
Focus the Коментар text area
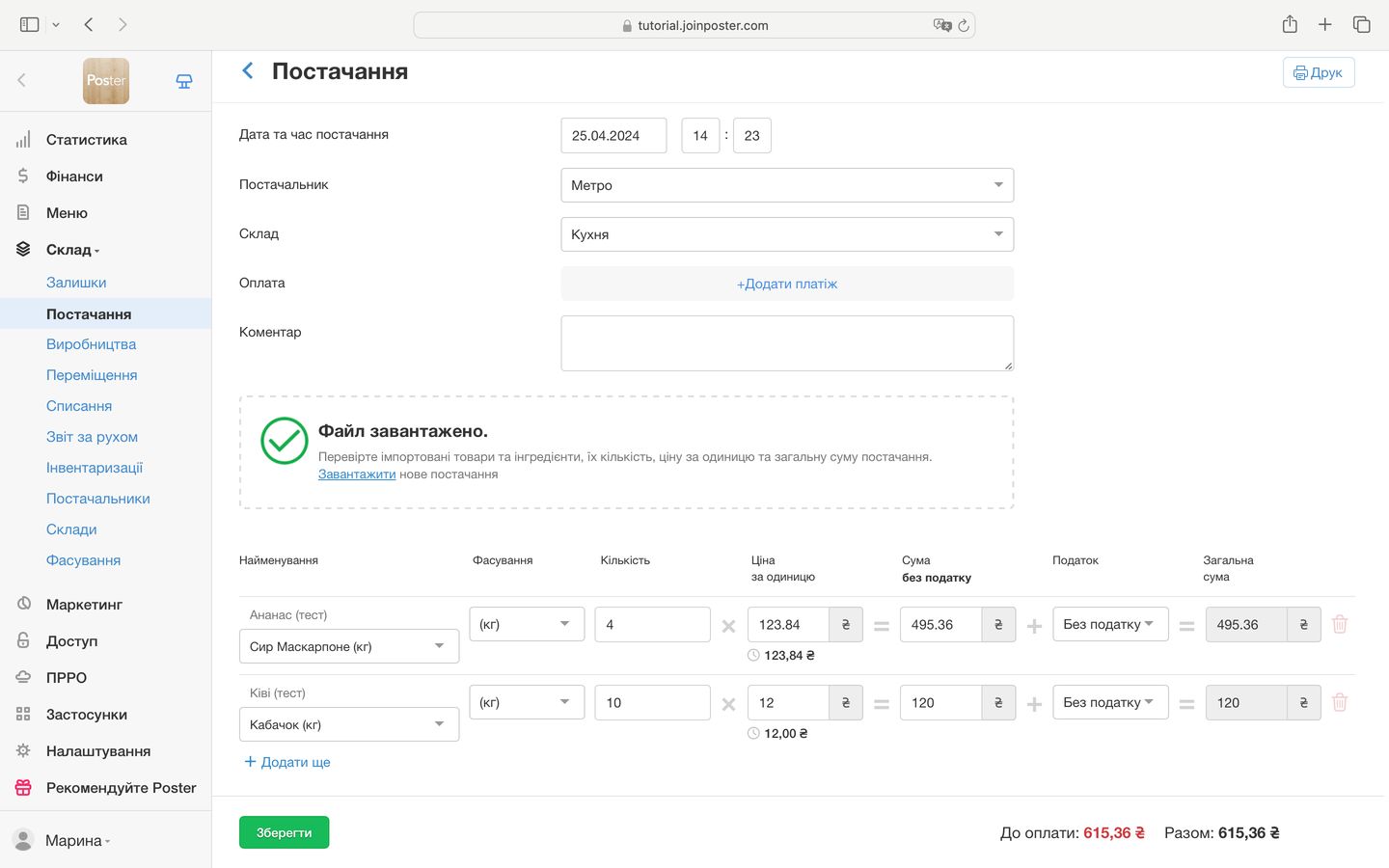point(786,343)
